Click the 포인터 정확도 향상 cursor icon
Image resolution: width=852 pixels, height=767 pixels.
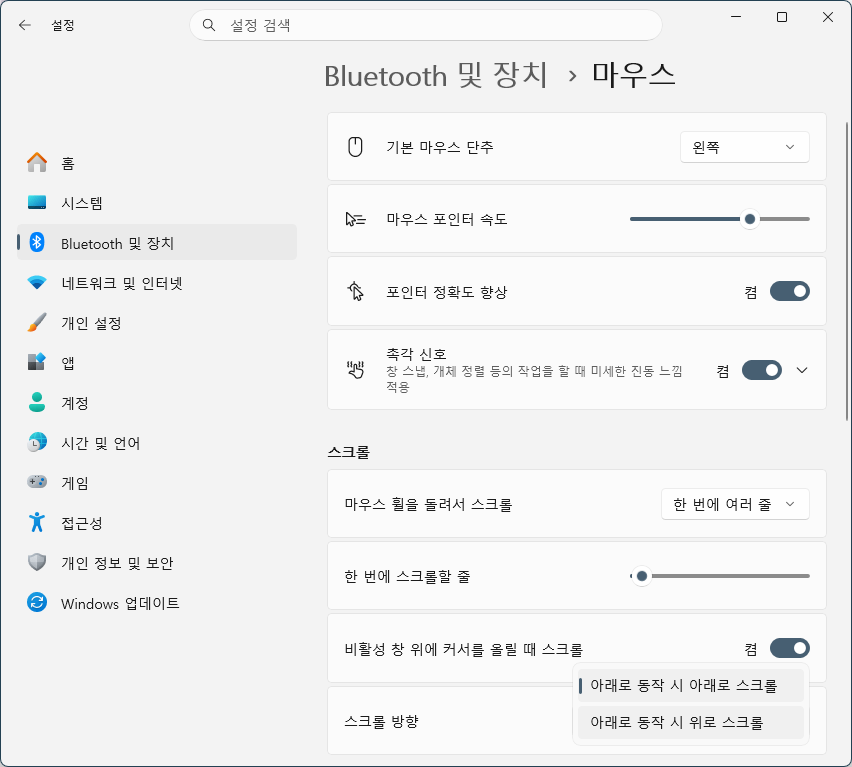coord(355,291)
